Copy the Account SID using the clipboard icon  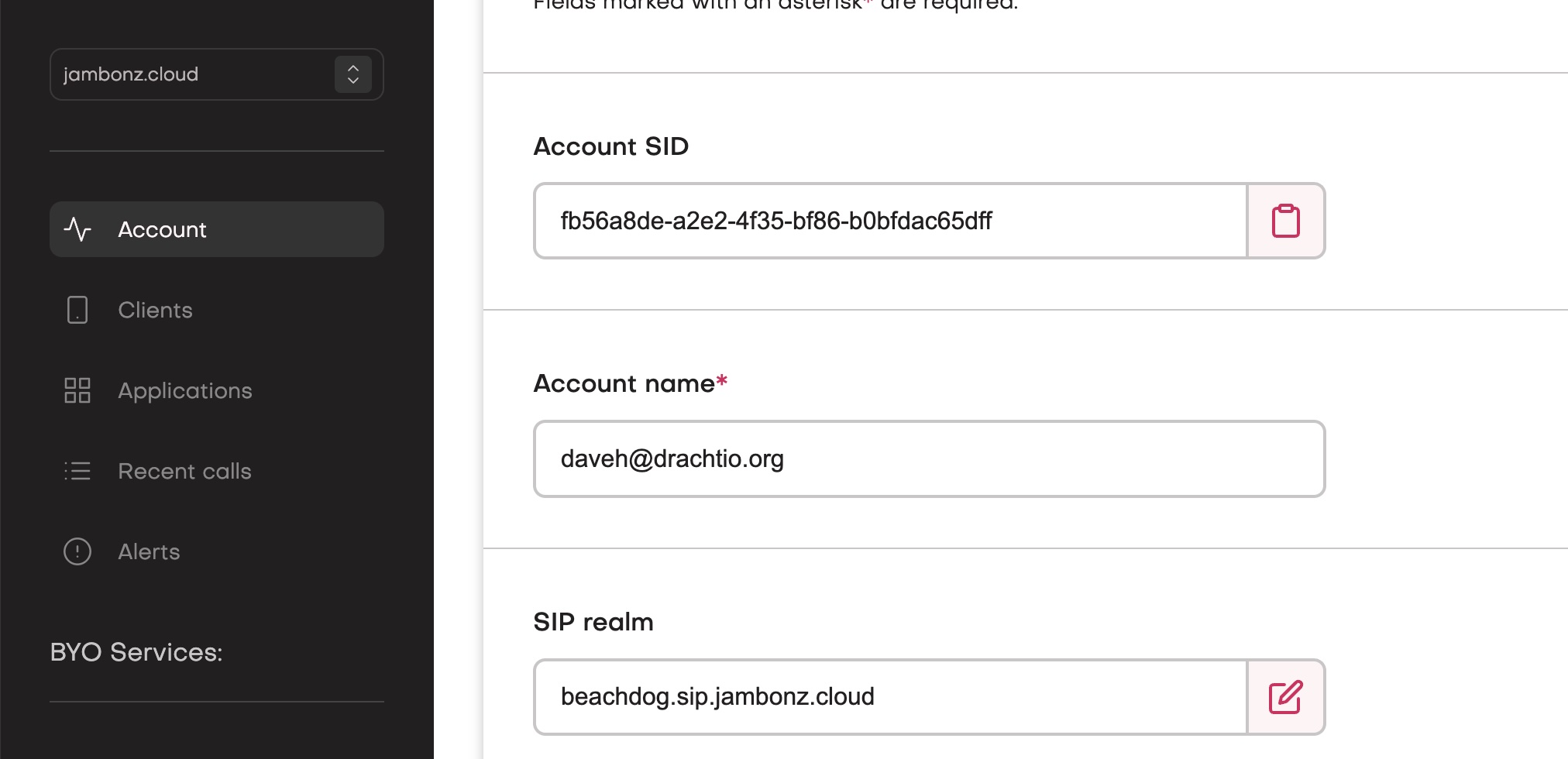click(1286, 221)
